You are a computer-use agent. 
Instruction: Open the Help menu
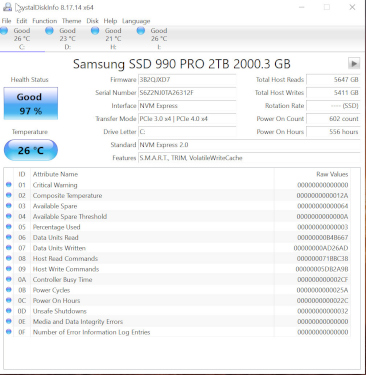point(110,21)
